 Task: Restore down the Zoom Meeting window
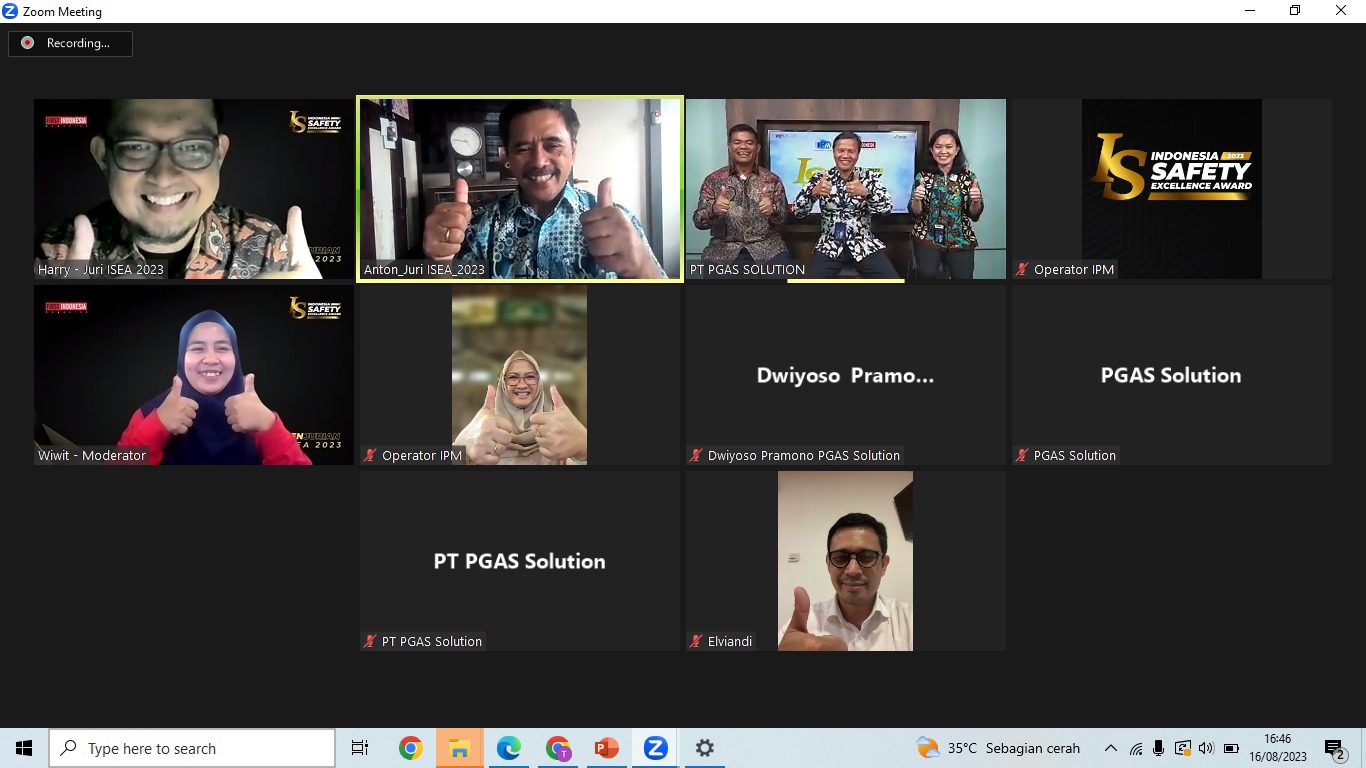pos(1295,11)
